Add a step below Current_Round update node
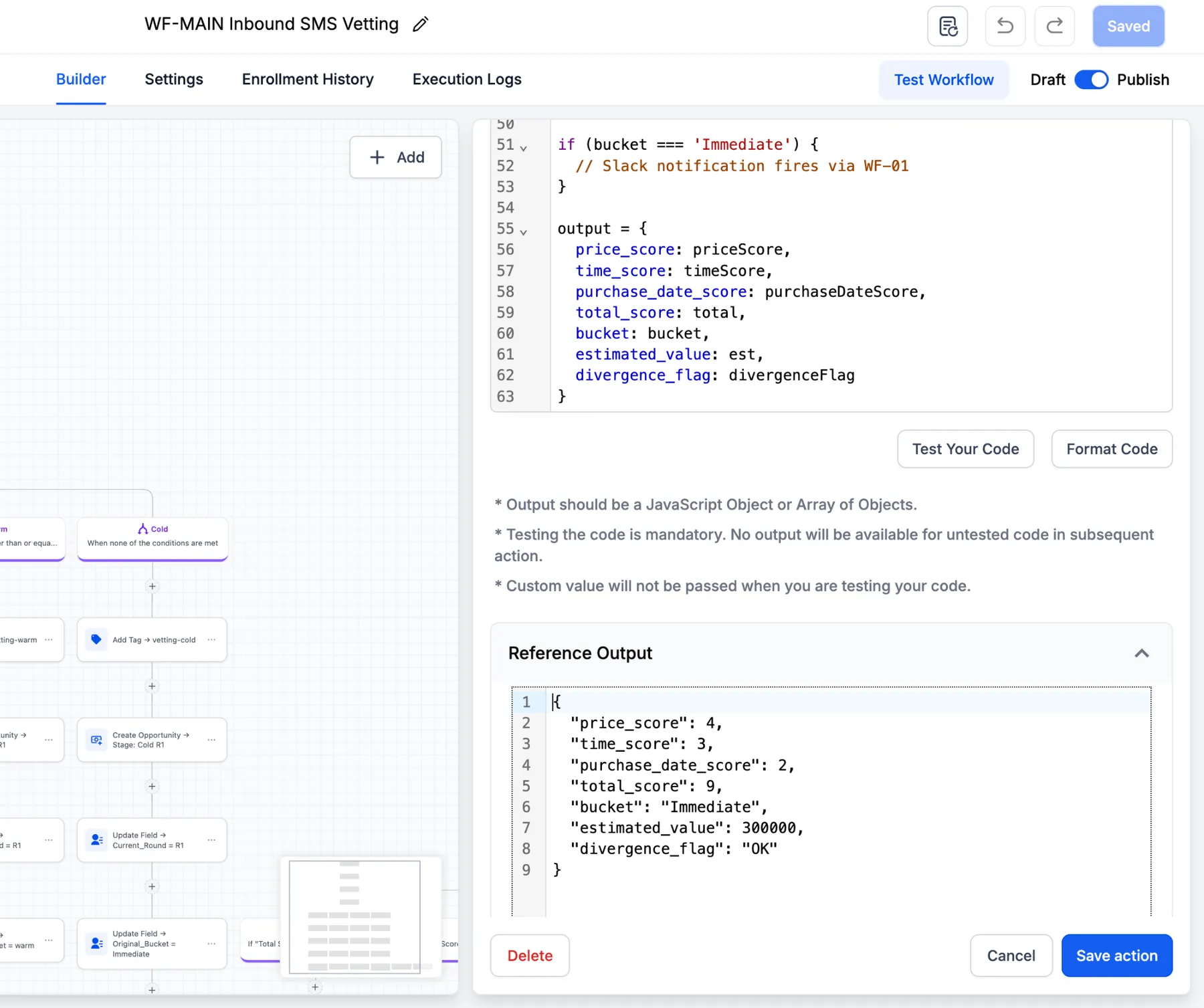 (x=152, y=887)
